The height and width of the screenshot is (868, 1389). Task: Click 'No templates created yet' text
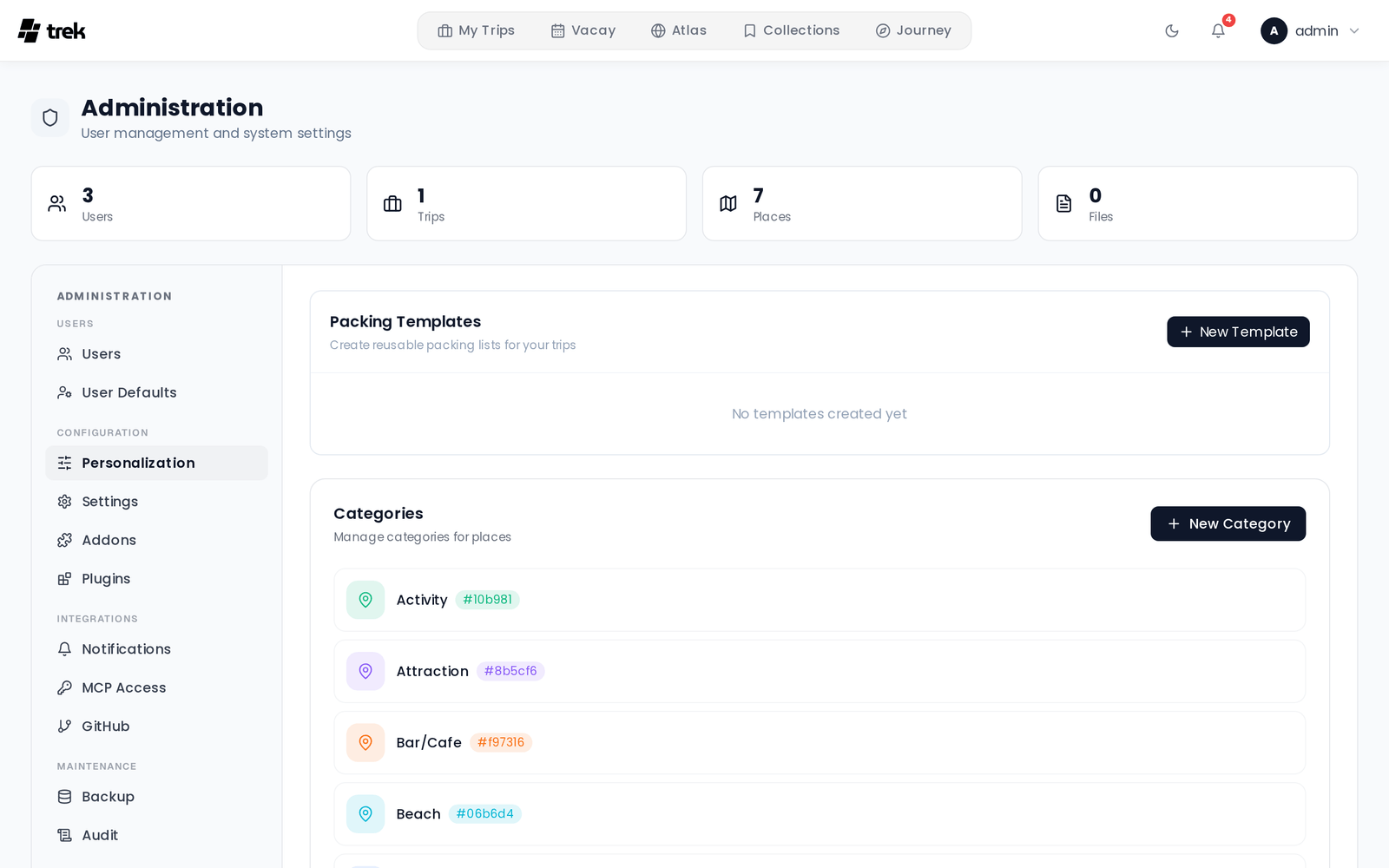click(x=820, y=414)
